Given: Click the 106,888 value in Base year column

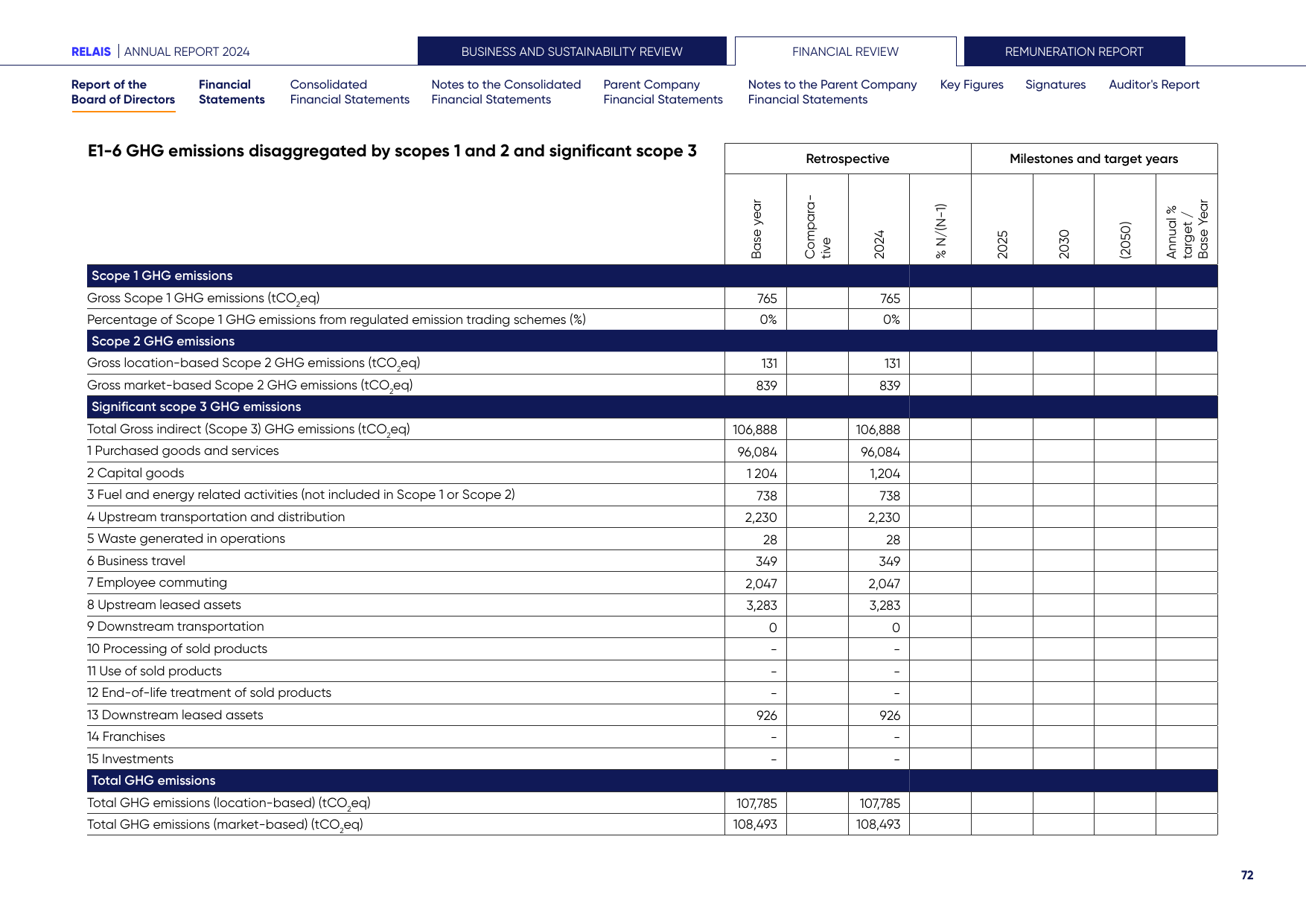Looking at the screenshot, I should [x=754, y=430].
